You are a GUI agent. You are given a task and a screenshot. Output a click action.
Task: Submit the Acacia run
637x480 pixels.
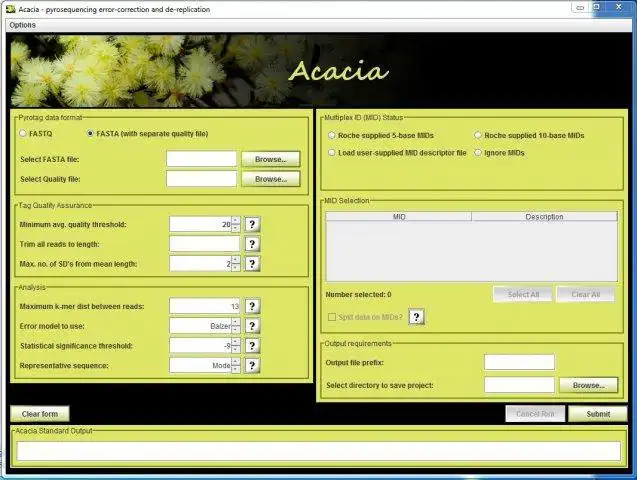598,414
